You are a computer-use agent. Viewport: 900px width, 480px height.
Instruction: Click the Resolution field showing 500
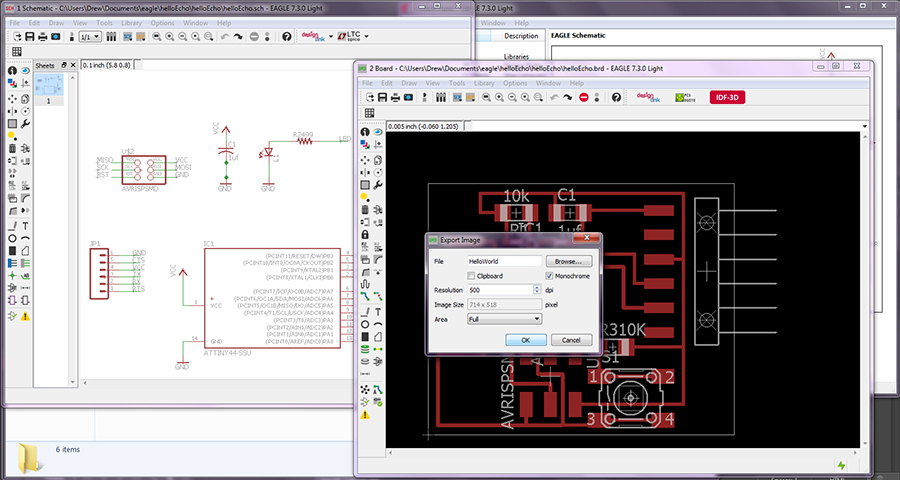click(x=501, y=290)
